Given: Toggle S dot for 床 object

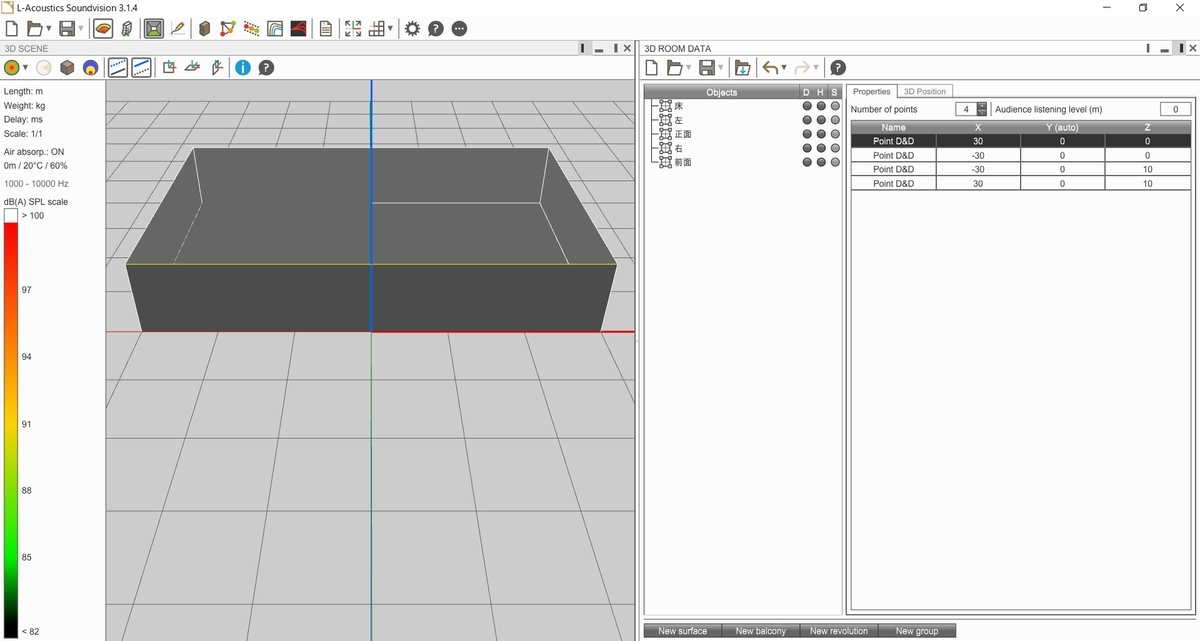Looking at the screenshot, I should (835, 106).
